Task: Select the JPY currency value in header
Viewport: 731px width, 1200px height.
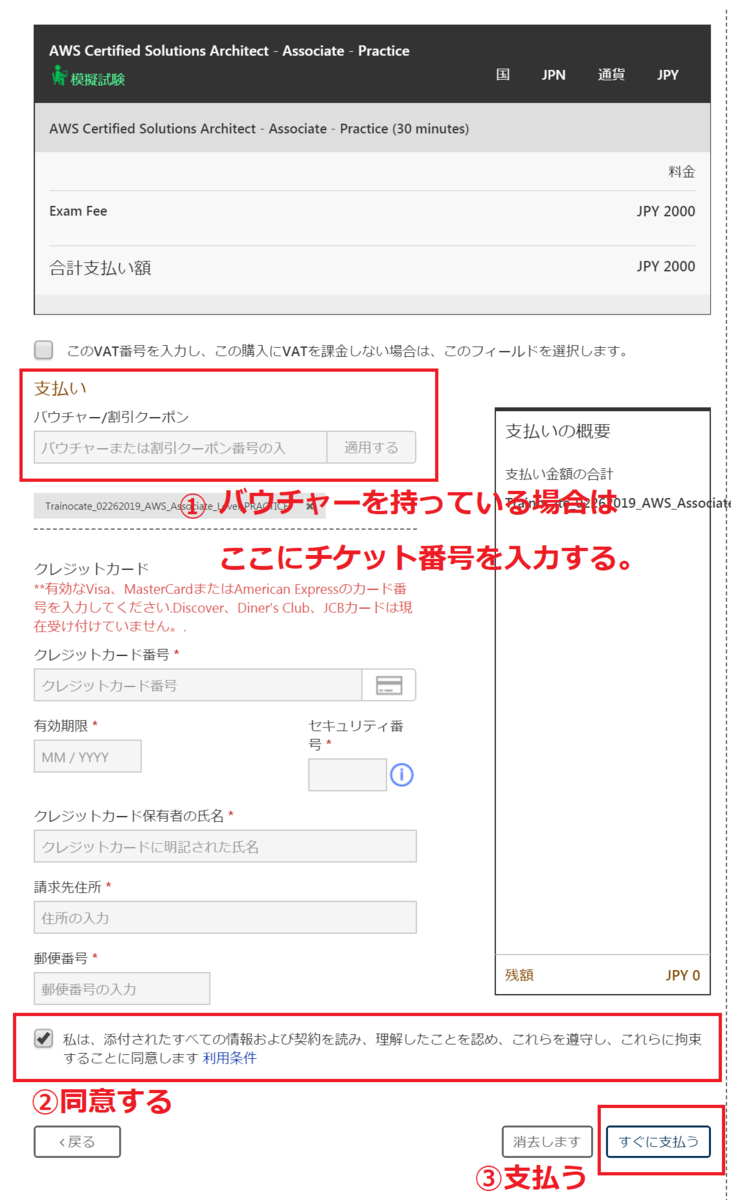Action: pos(668,75)
